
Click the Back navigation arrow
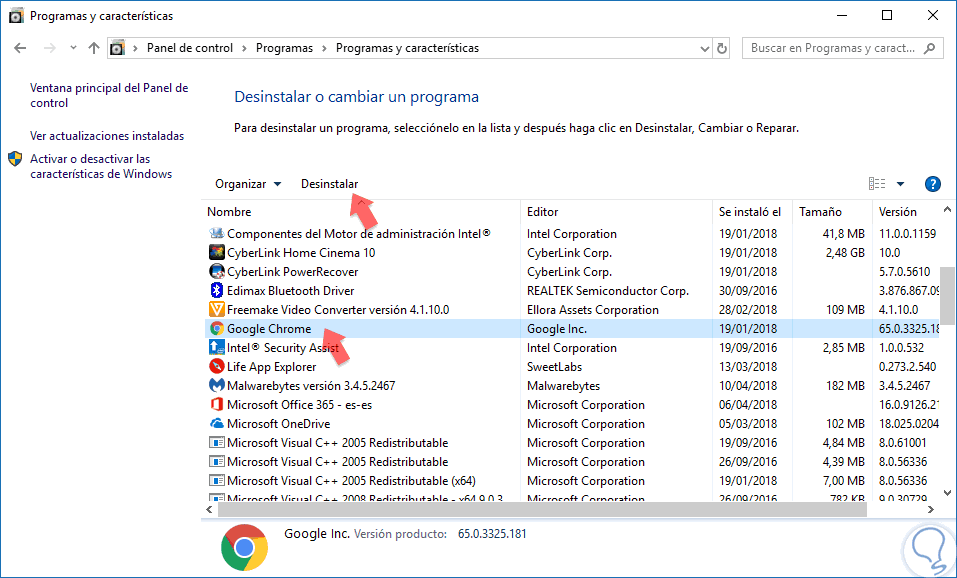tap(20, 48)
